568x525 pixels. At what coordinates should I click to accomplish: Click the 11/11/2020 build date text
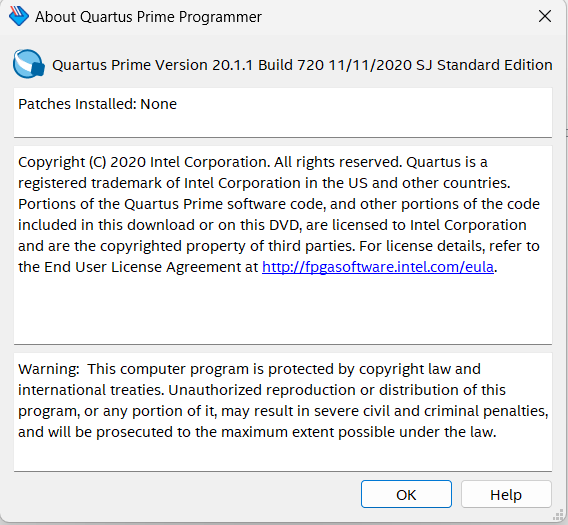[x=370, y=65]
